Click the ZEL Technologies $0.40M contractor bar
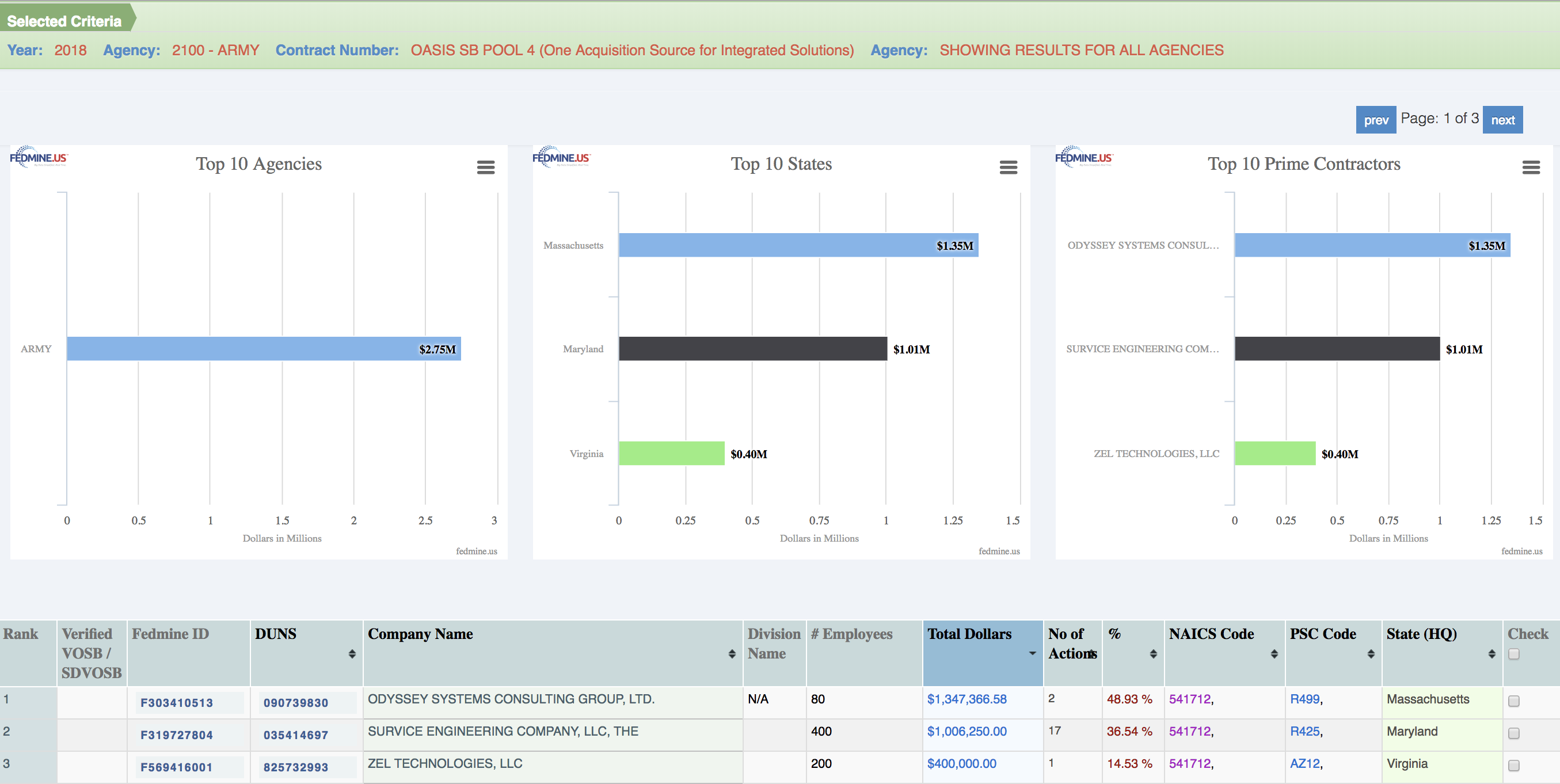 coord(1276,454)
